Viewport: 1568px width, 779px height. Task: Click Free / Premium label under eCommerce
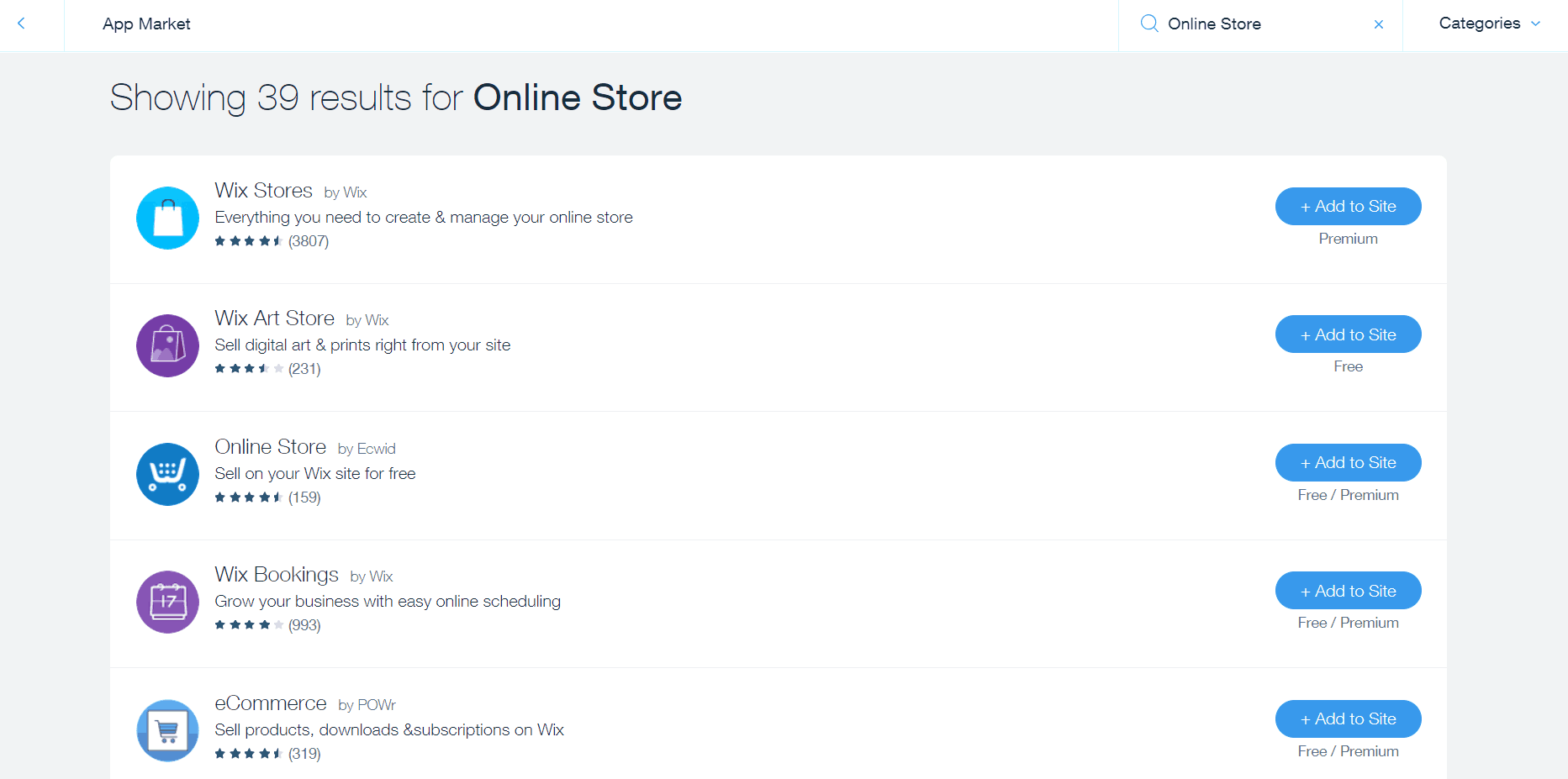coord(1348,751)
